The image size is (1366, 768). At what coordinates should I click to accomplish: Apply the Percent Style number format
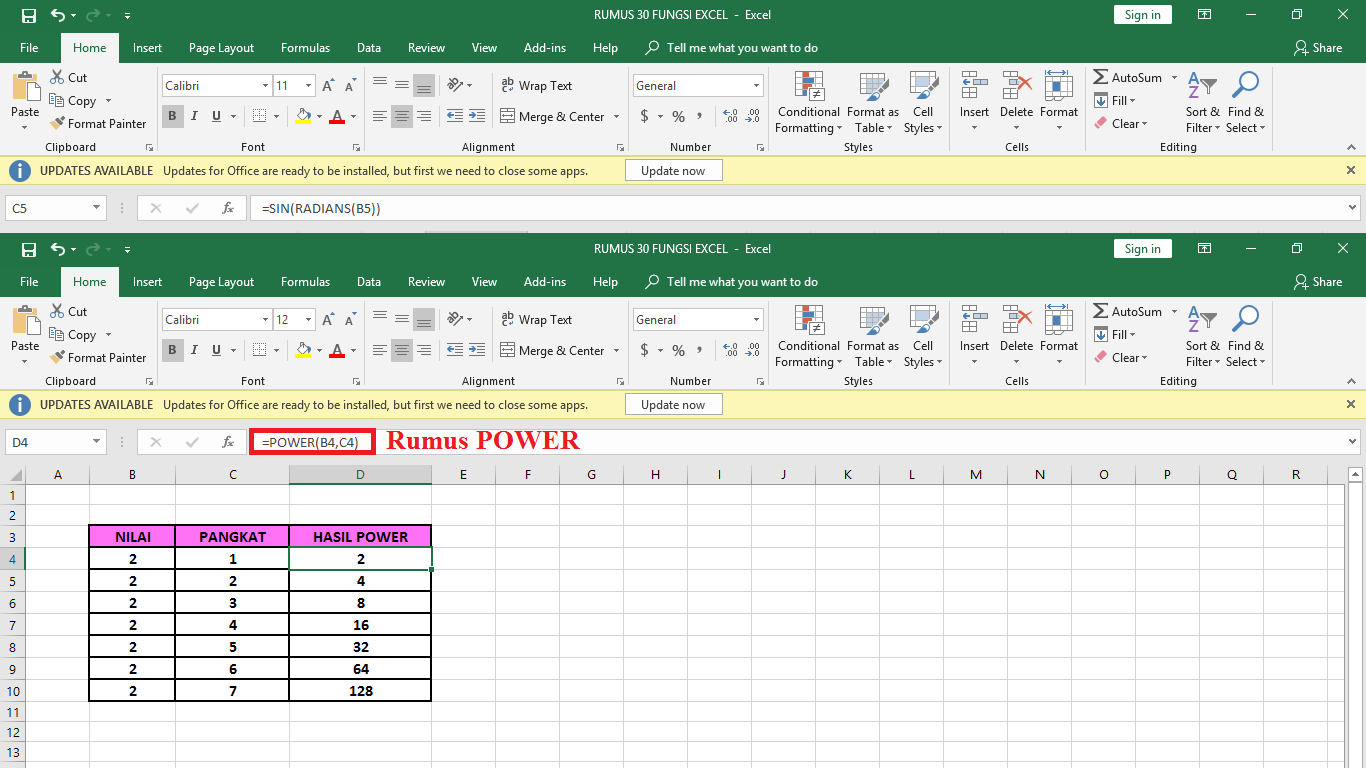tap(678, 351)
